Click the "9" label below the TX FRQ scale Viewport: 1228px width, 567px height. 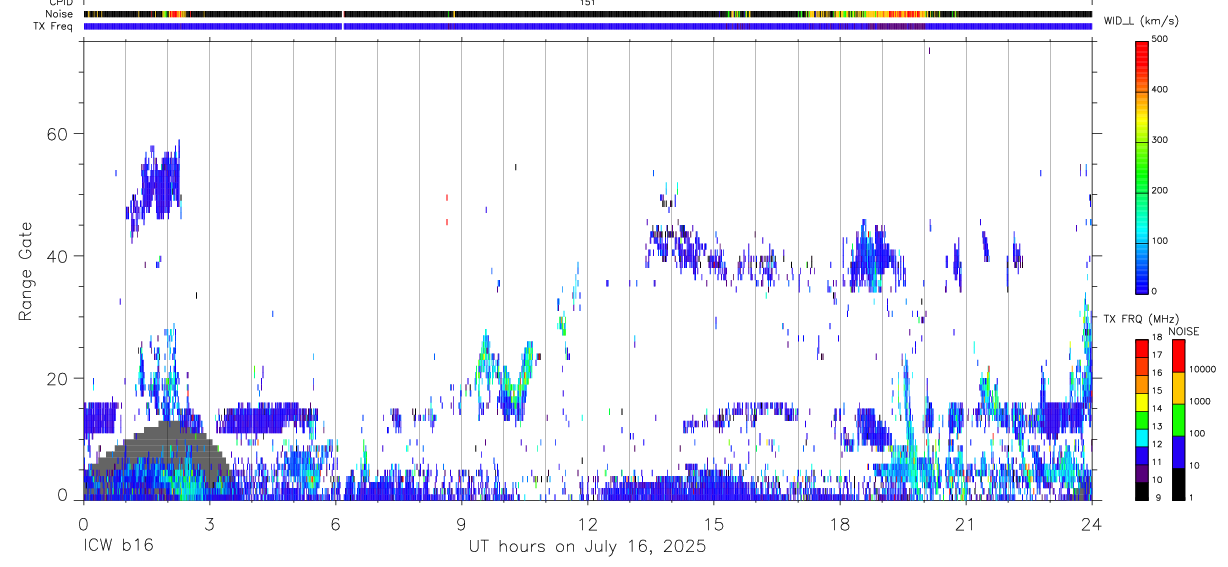pyautogui.click(x=1158, y=497)
